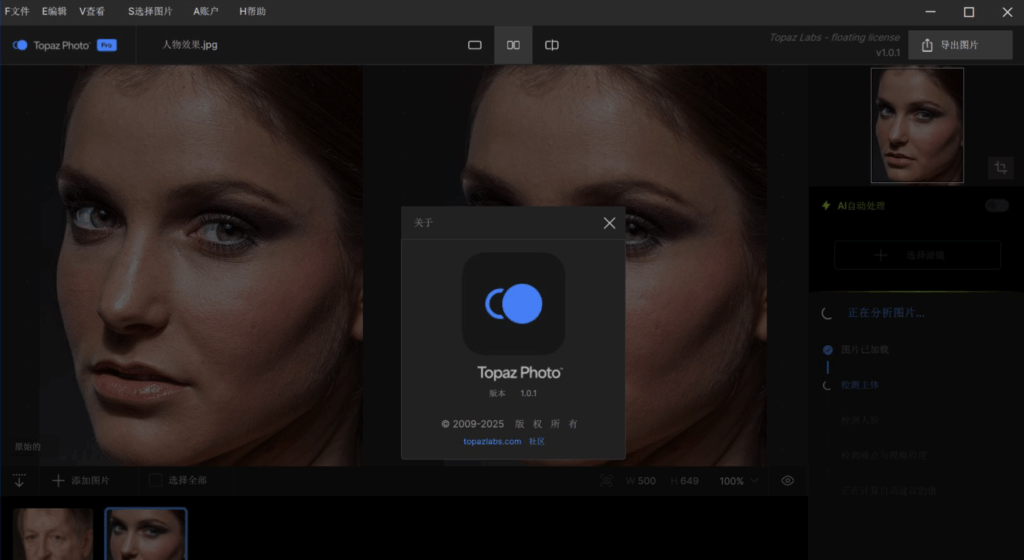Click the 版本 1.0.1 version text

513,394
